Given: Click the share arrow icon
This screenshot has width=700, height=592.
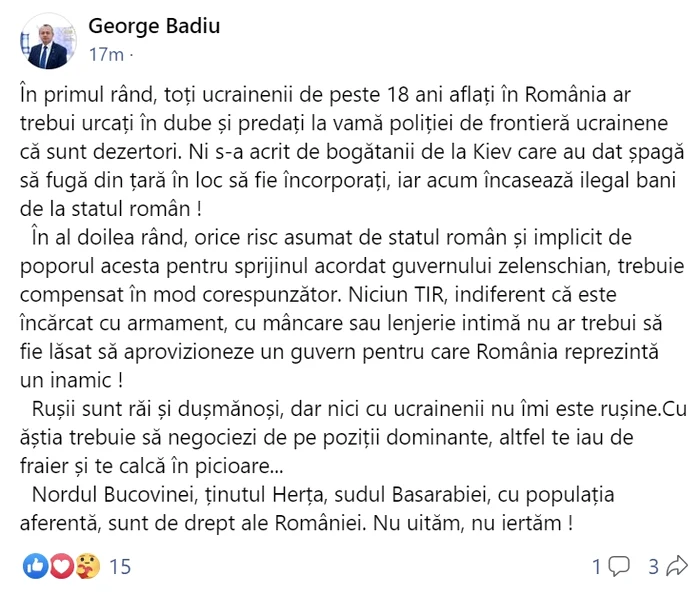Looking at the screenshot, I should [676, 566].
